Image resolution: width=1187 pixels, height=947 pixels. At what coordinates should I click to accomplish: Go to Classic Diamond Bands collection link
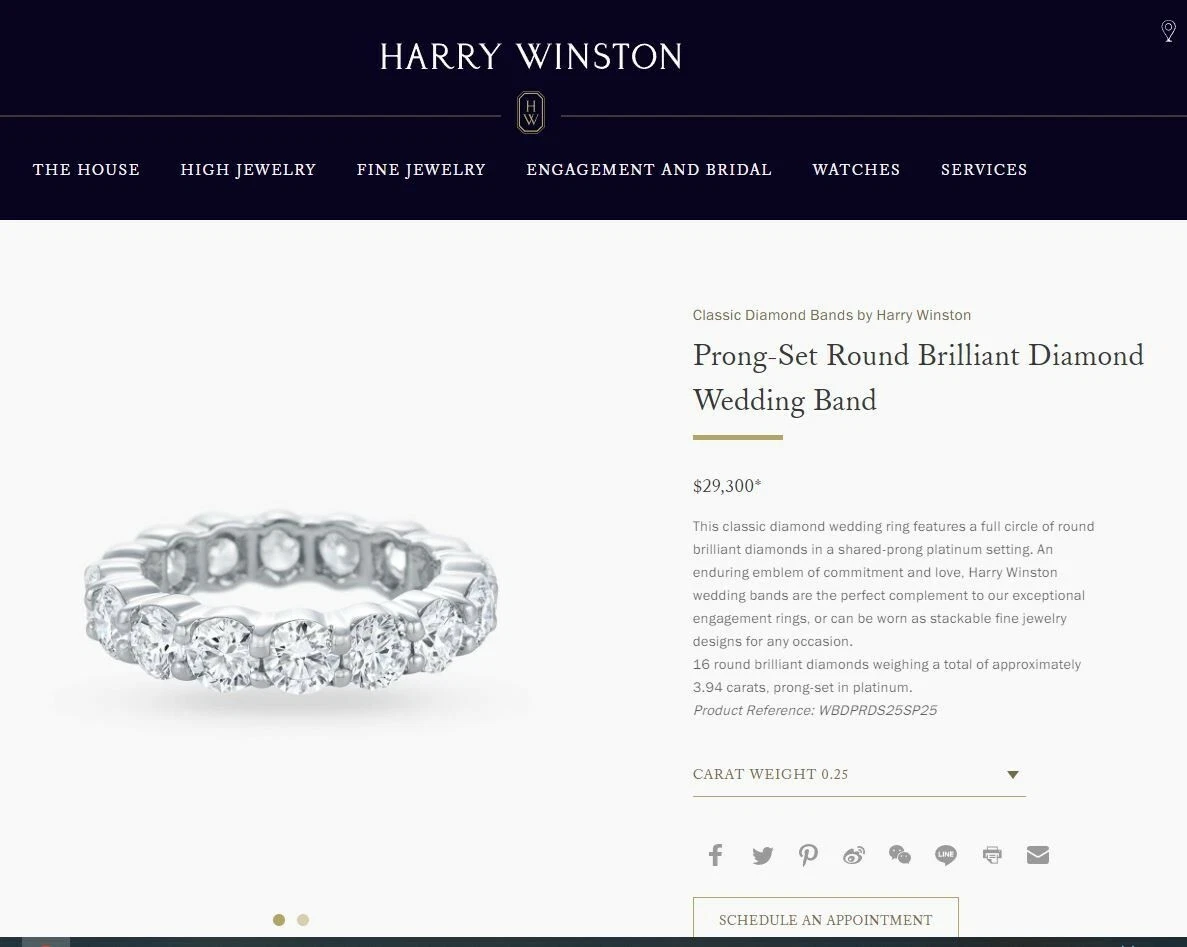(832, 315)
